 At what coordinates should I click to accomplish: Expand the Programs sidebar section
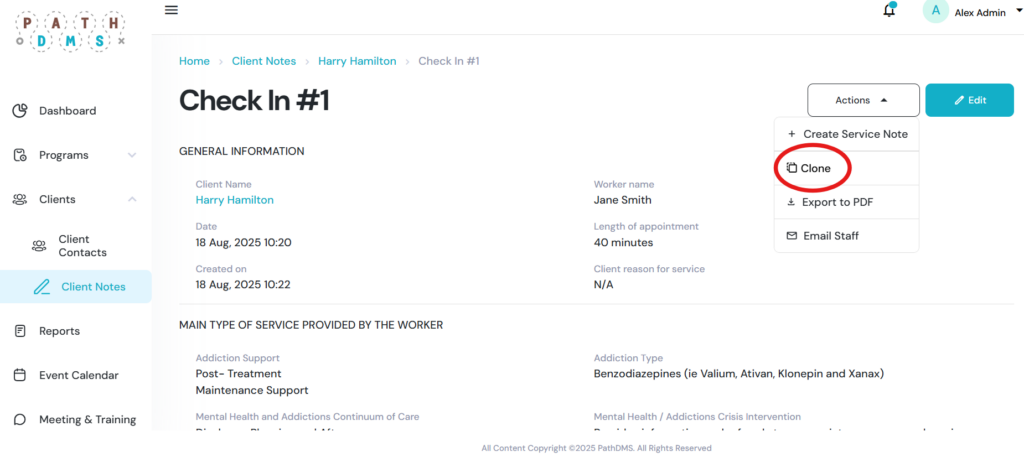(132, 155)
